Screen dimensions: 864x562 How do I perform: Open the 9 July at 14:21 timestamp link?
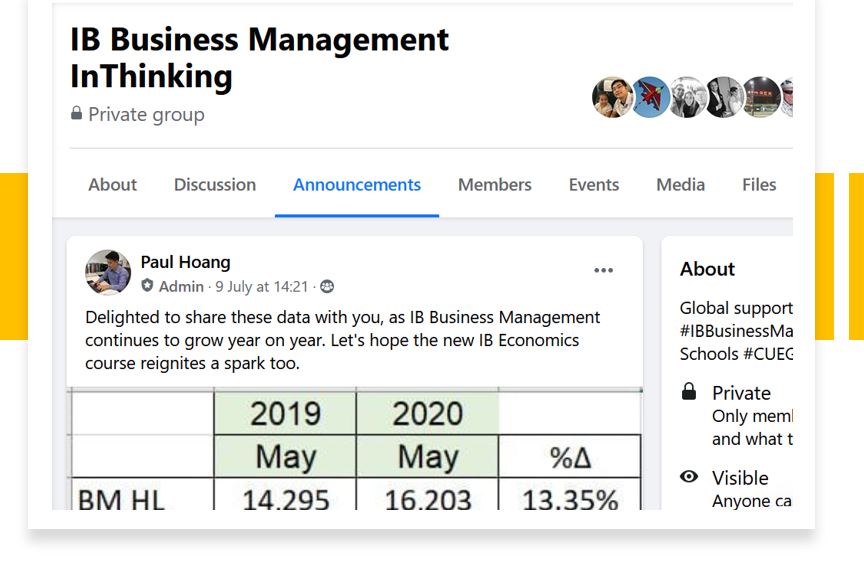click(x=262, y=287)
